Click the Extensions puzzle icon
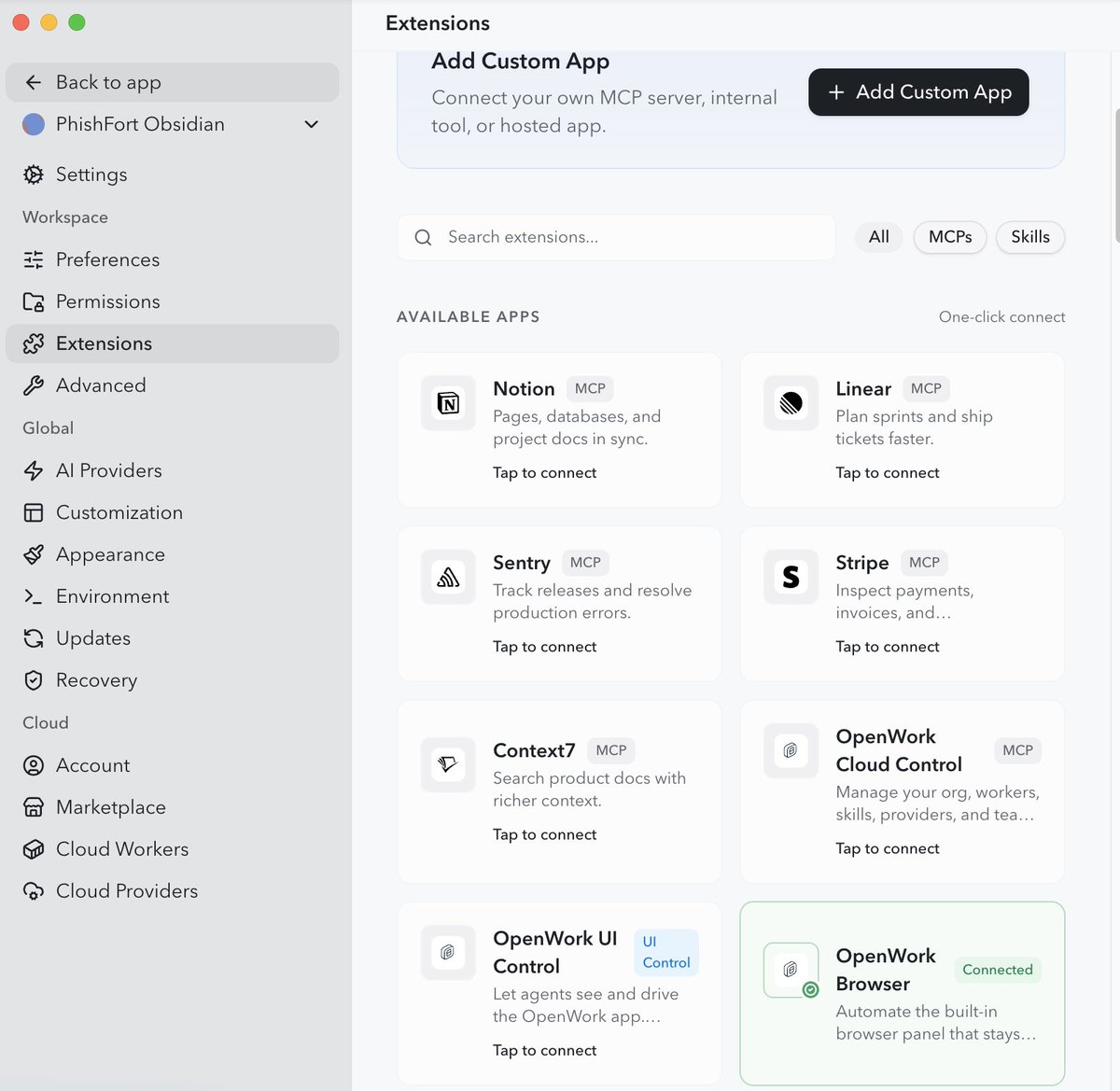The height and width of the screenshot is (1091, 1120). point(34,343)
